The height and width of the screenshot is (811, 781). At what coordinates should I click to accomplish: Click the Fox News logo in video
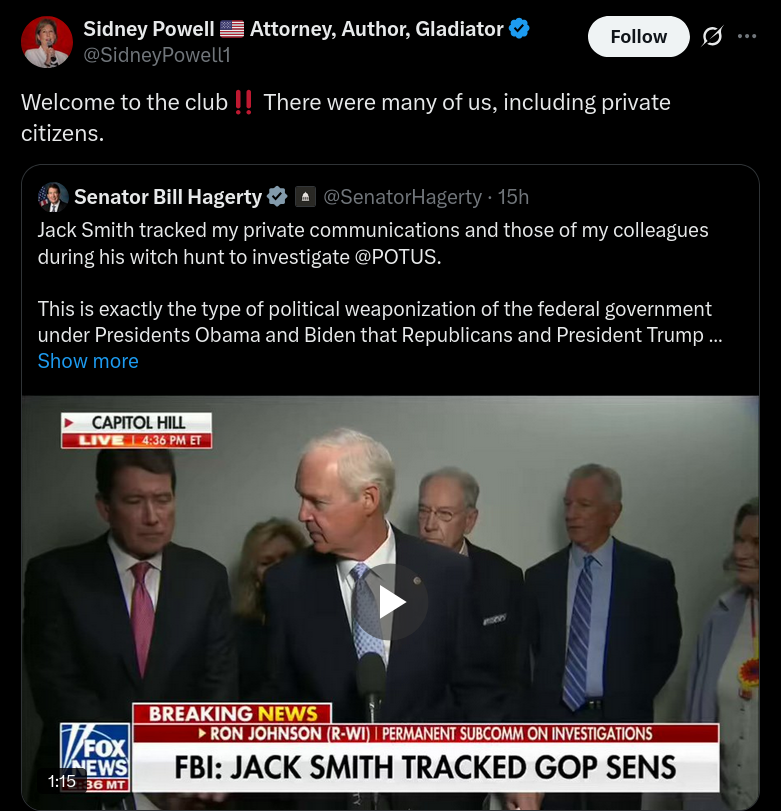(95, 755)
